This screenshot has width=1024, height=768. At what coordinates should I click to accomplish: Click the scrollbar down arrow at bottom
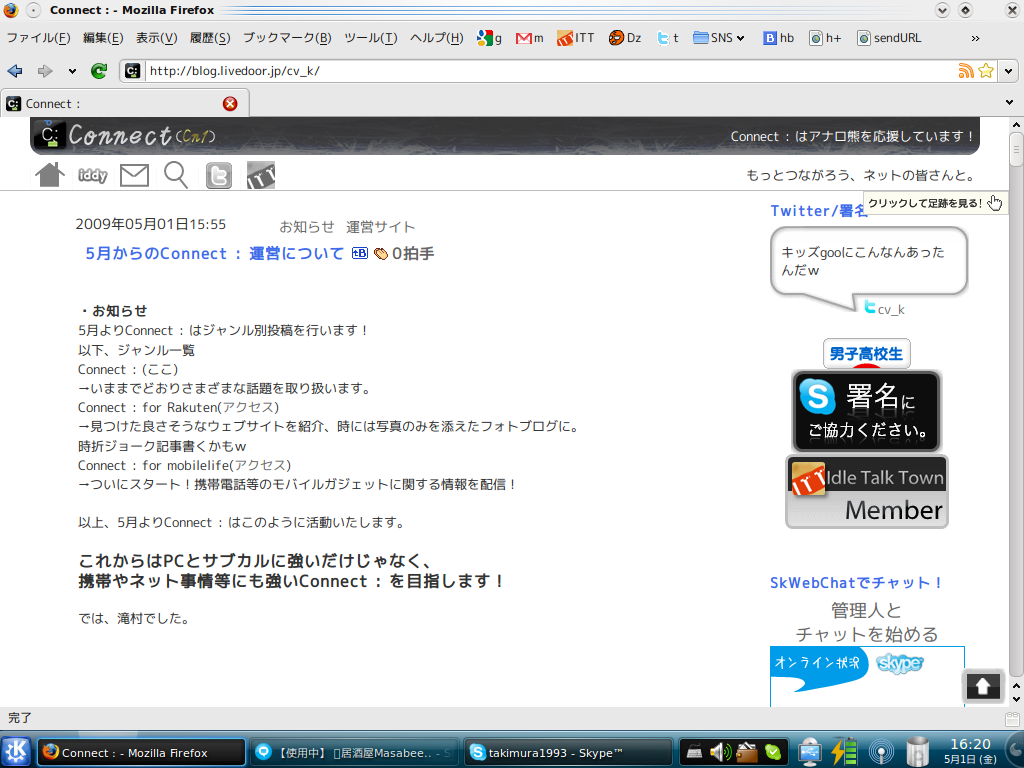click(1016, 699)
